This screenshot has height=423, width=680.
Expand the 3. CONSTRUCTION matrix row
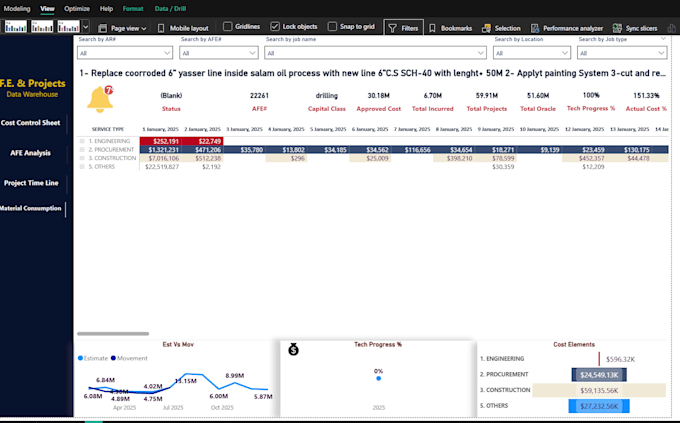pos(82,158)
